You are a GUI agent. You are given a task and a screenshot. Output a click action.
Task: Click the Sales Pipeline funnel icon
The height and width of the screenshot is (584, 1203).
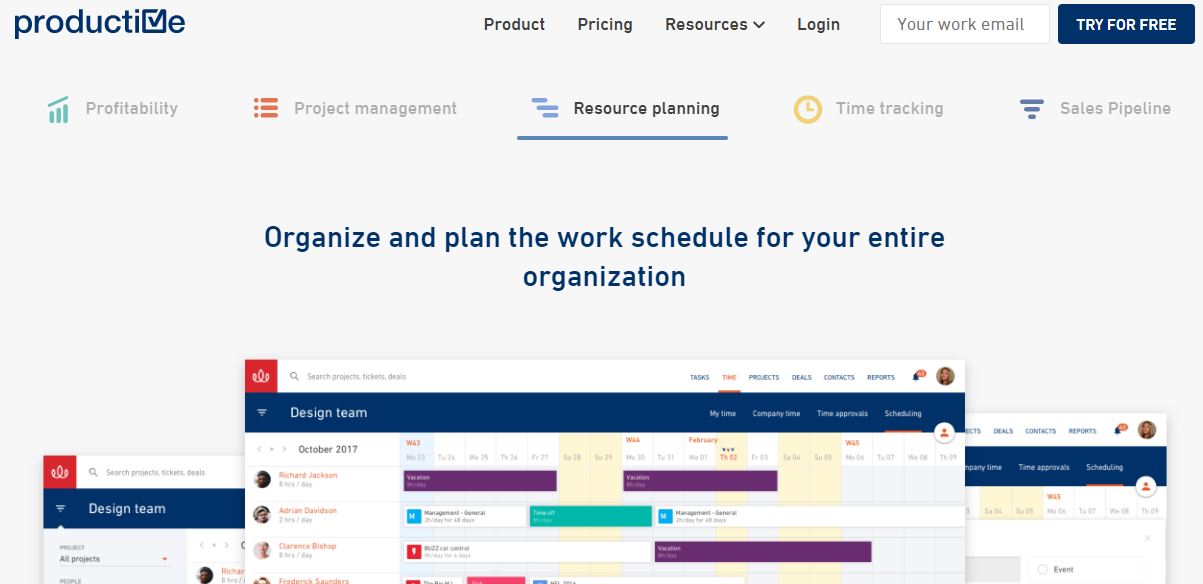pyautogui.click(x=1031, y=109)
